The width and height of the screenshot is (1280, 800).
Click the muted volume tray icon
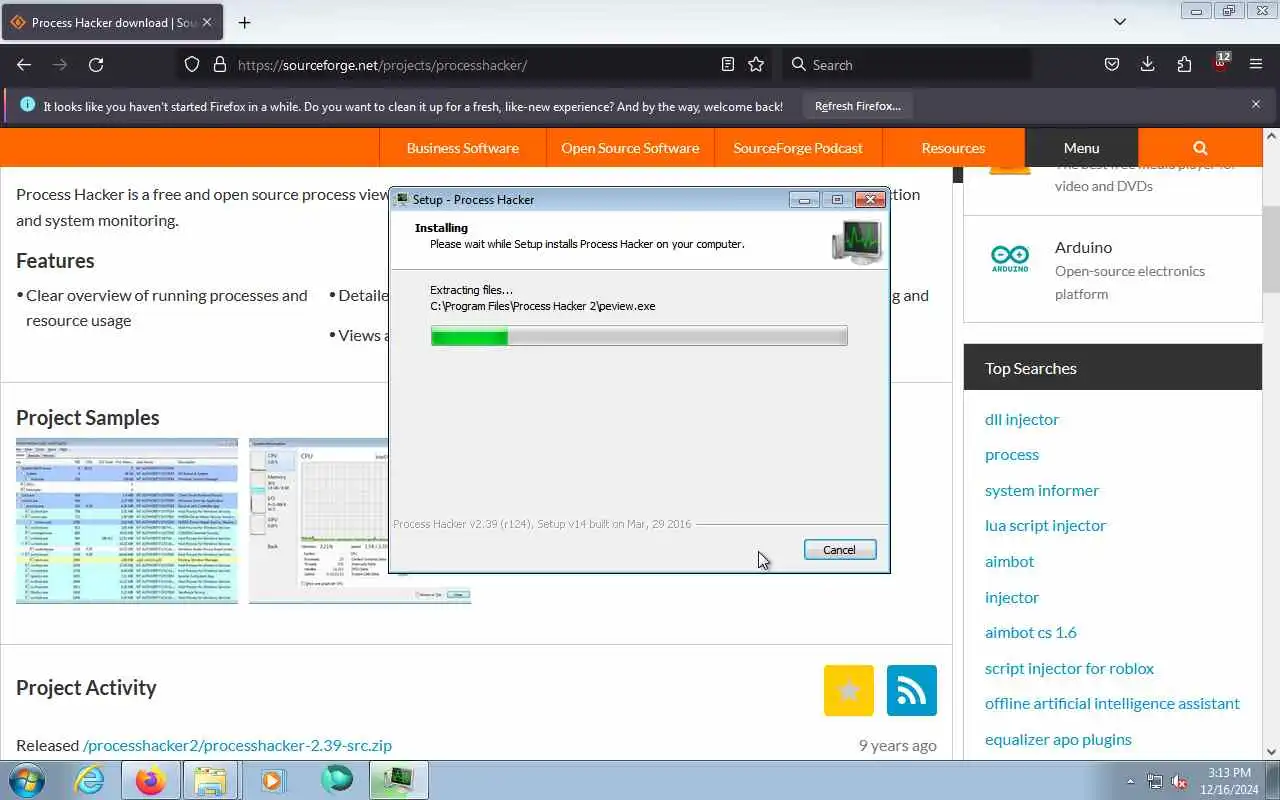click(1179, 781)
